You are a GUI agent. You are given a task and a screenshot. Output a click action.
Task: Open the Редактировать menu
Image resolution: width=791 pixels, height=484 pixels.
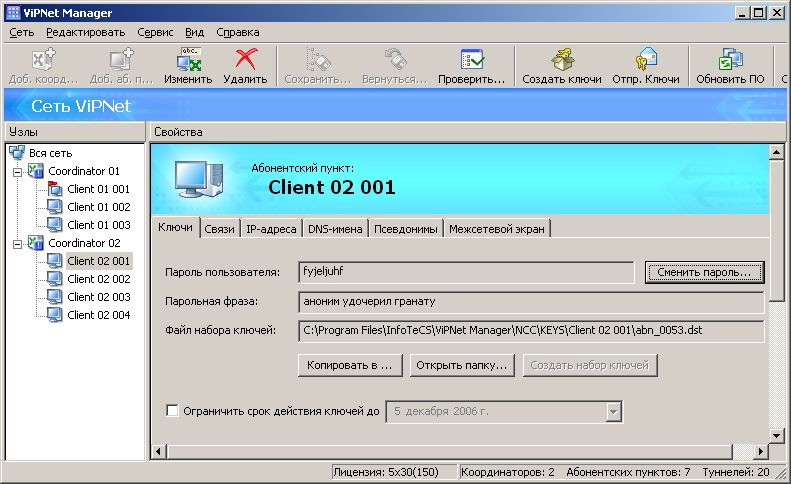[x=86, y=32]
